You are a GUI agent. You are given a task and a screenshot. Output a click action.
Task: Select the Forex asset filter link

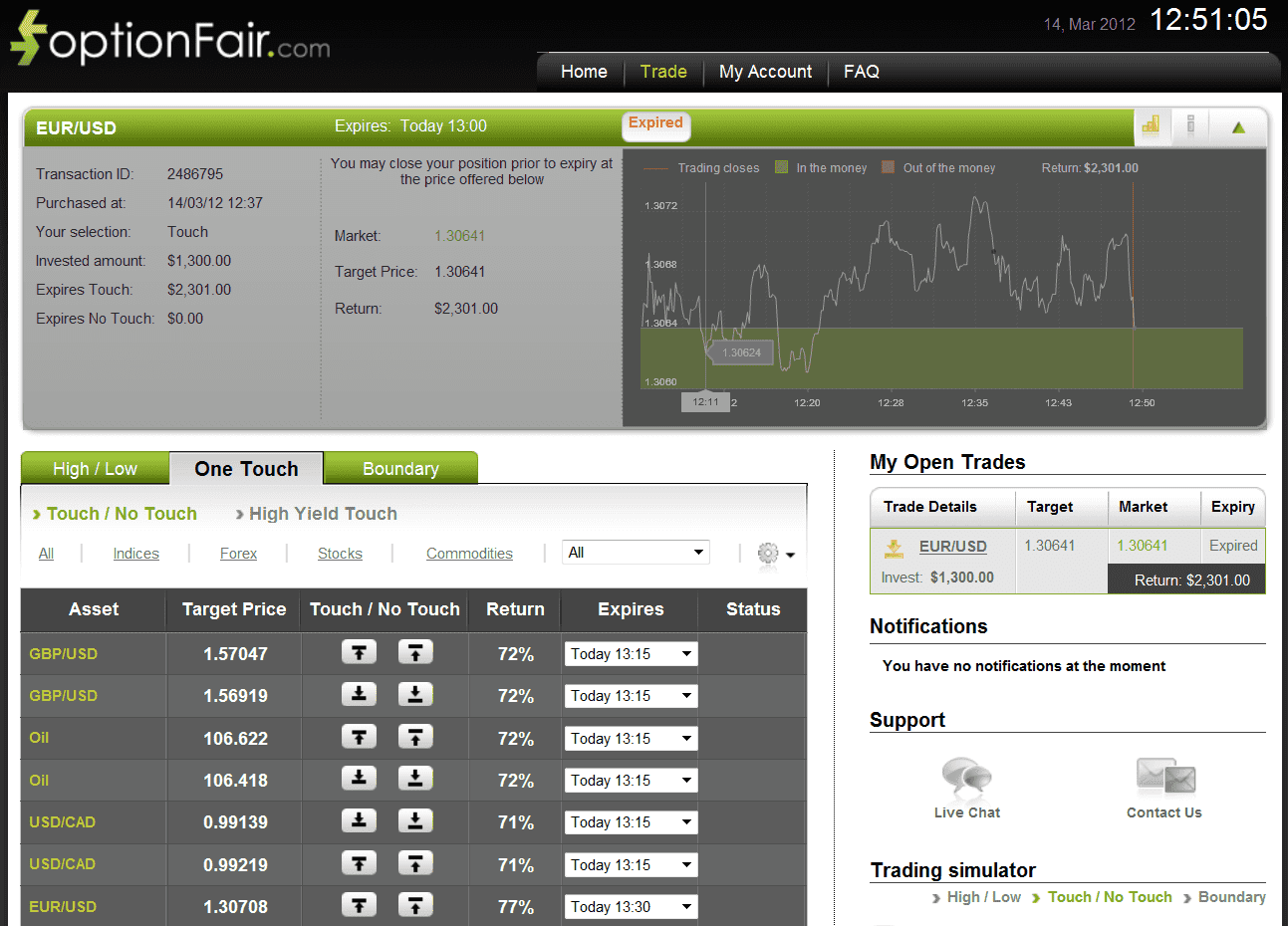point(238,553)
